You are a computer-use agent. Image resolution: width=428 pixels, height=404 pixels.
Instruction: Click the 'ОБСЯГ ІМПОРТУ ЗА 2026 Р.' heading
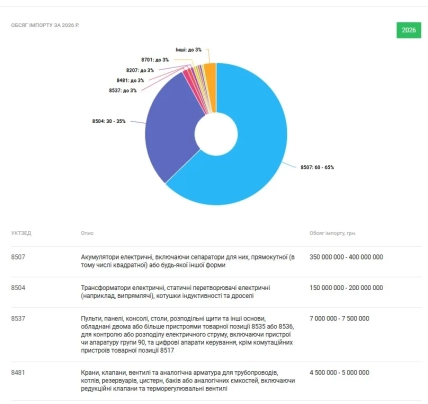click(45, 25)
